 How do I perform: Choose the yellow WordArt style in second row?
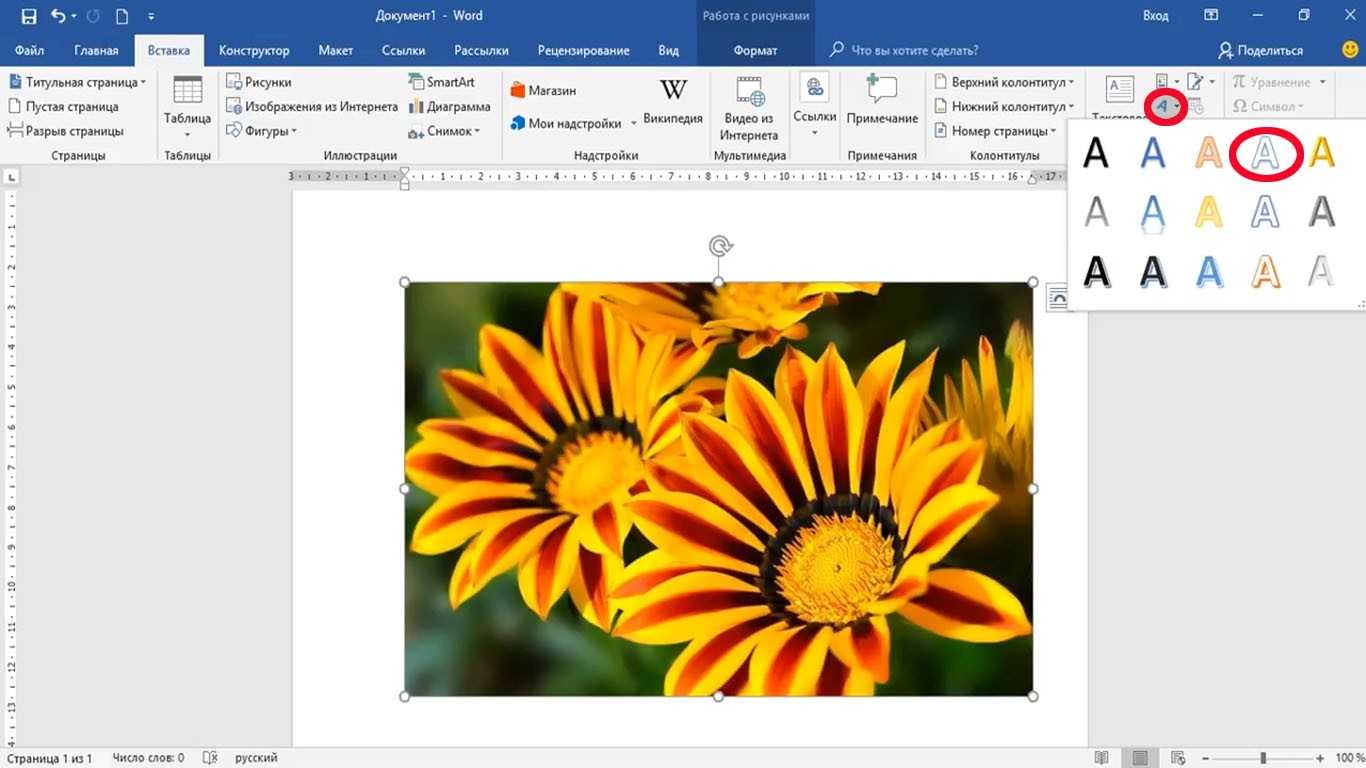(x=1209, y=211)
